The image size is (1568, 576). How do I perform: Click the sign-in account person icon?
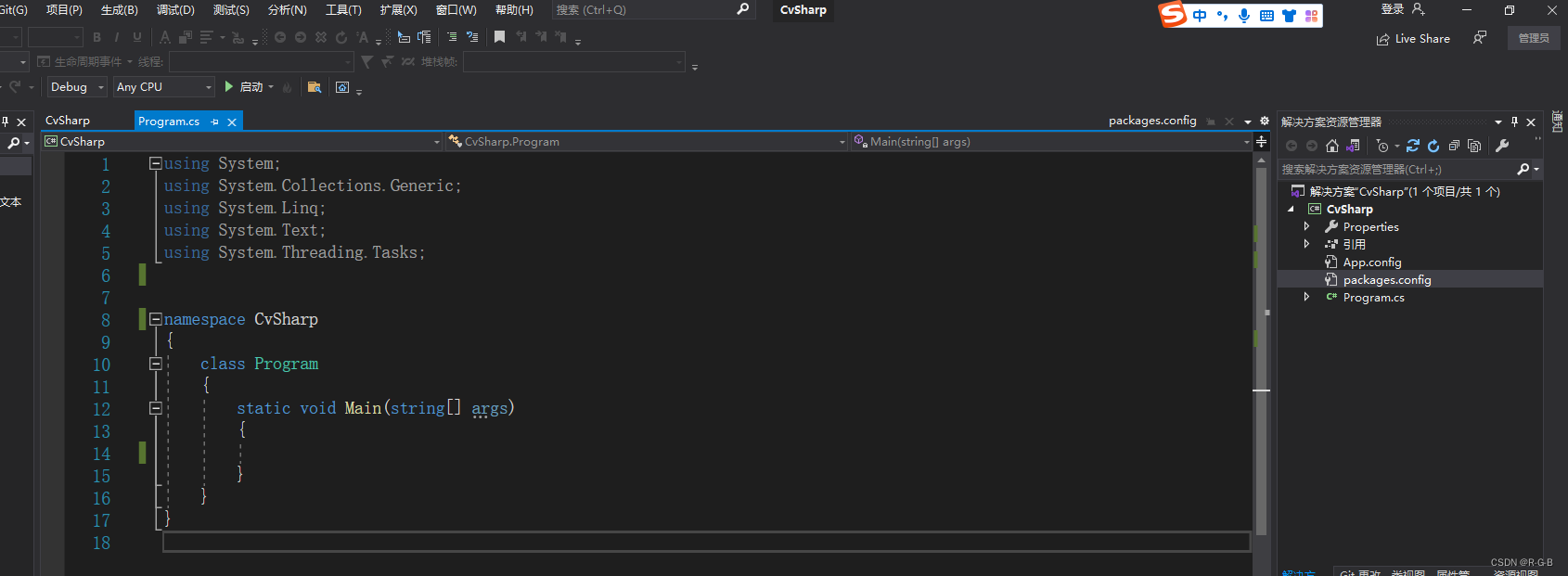pyautogui.click(x=1418, y=9)
